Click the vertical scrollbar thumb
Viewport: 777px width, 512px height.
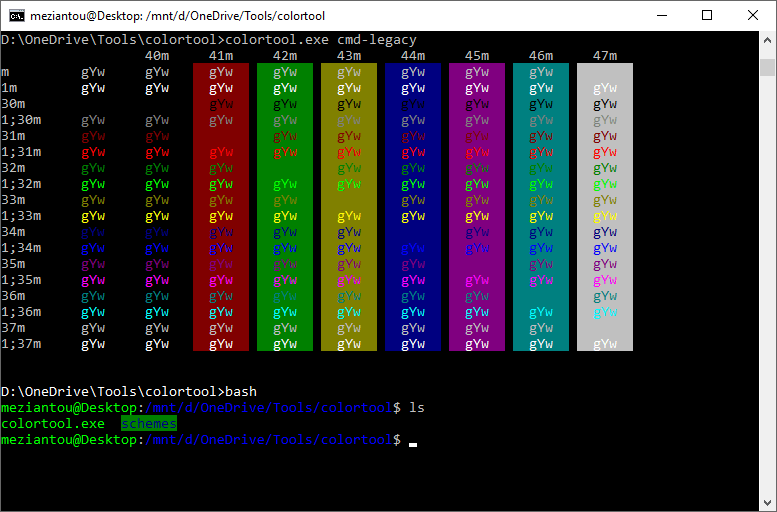(x=767, y=68)
